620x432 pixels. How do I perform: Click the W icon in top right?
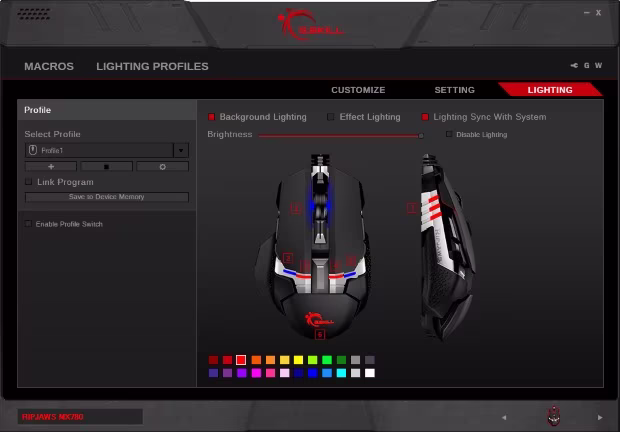coord(599,66)
